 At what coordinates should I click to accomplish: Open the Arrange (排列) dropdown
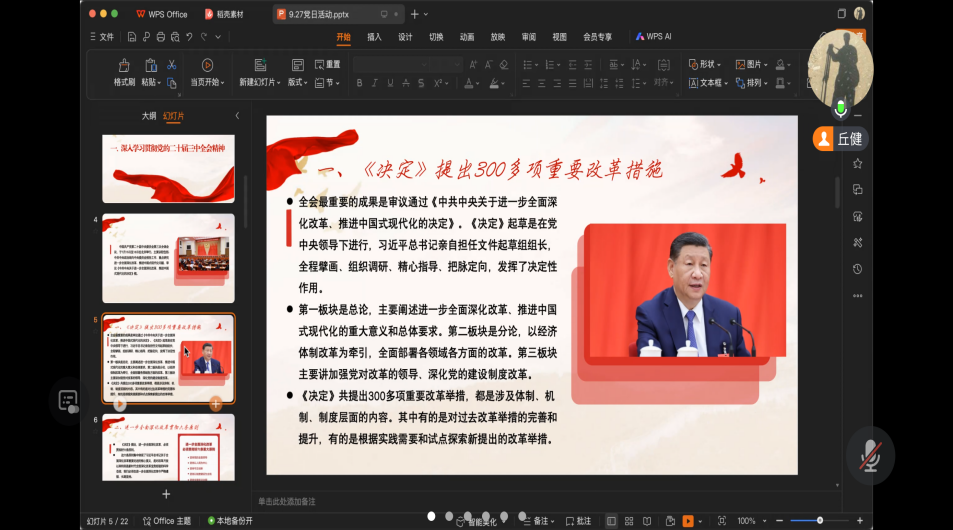click(756, 83)
